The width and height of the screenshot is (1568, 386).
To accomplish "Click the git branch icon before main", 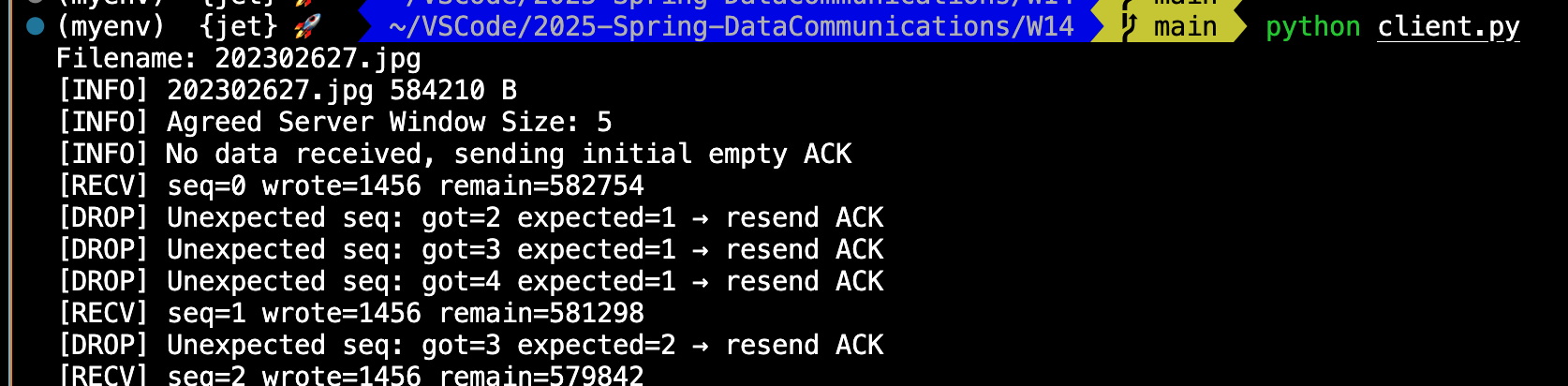I will [1131, 26].
